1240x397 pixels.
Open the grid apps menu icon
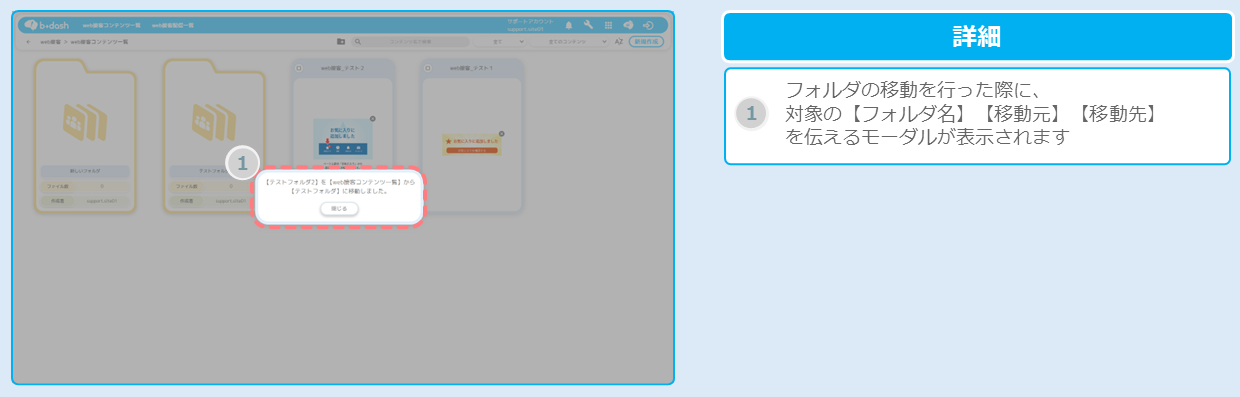click(x=608, y=25)
